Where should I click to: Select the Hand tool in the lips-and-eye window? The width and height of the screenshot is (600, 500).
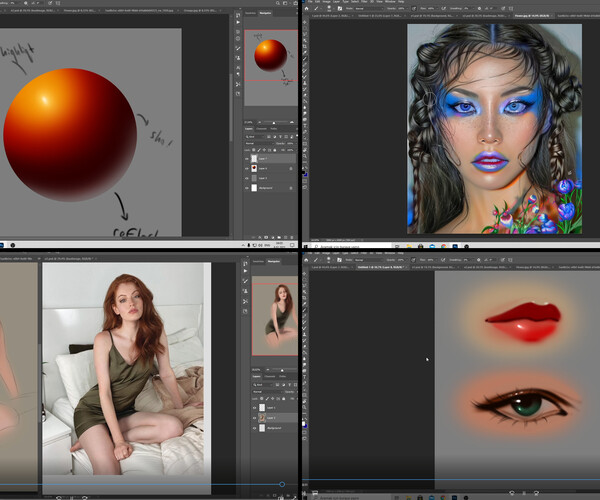[x=305, y=401]
